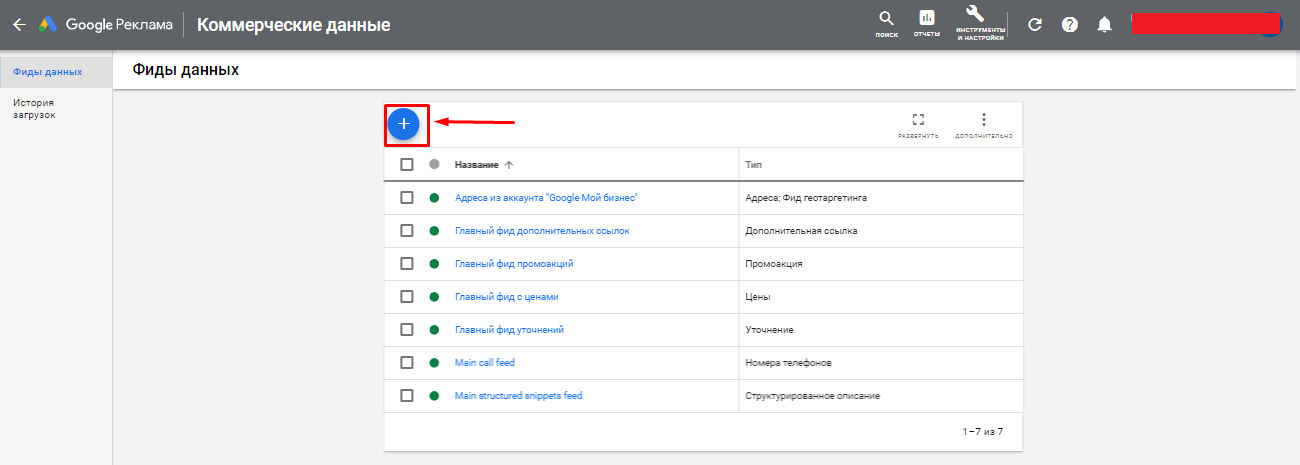
Task: Open Главный фид с ценами link
Action: pos(513,297)
